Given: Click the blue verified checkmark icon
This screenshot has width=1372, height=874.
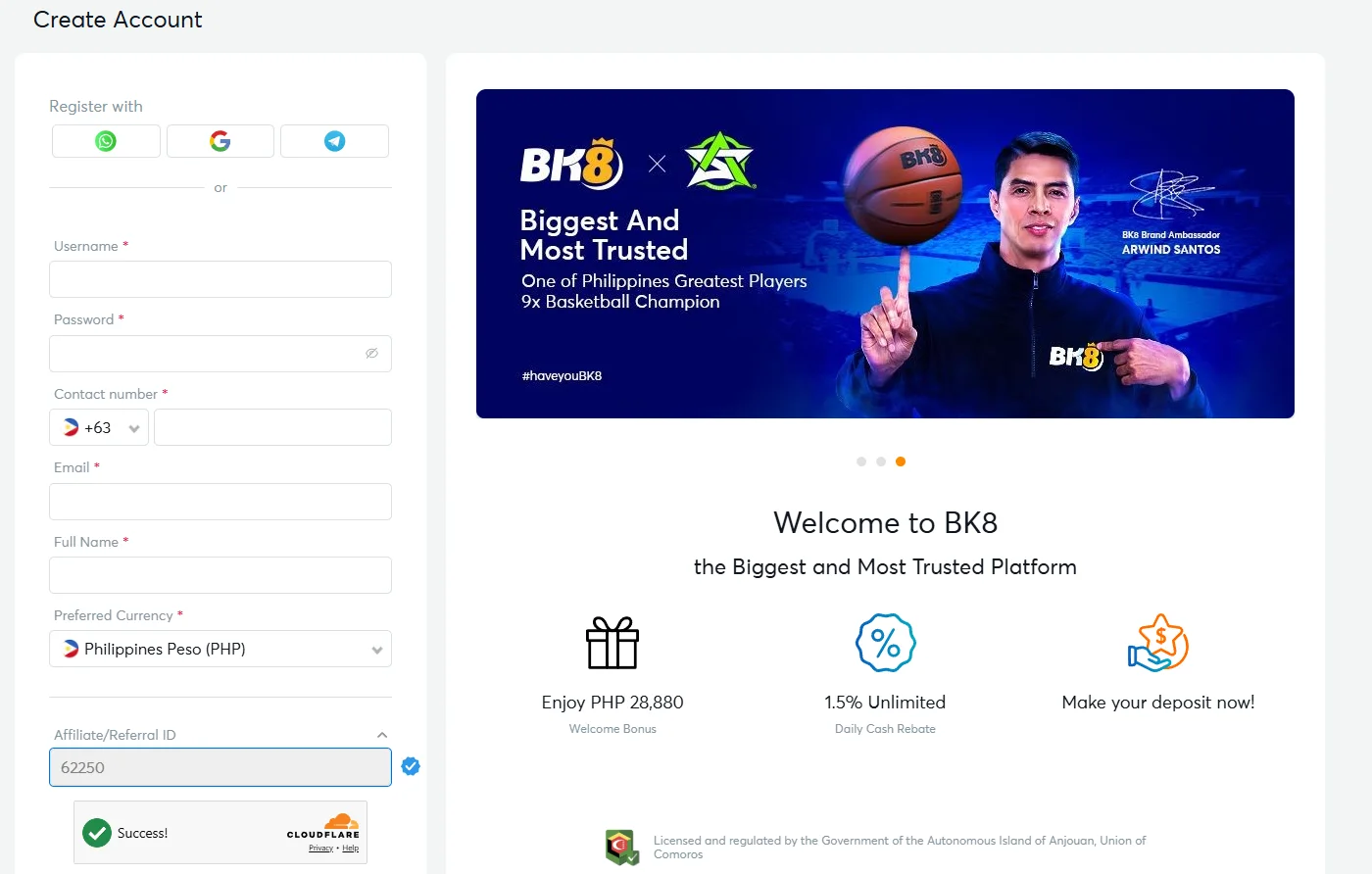Looking at the screenshot, I should (x=411, y=766).
